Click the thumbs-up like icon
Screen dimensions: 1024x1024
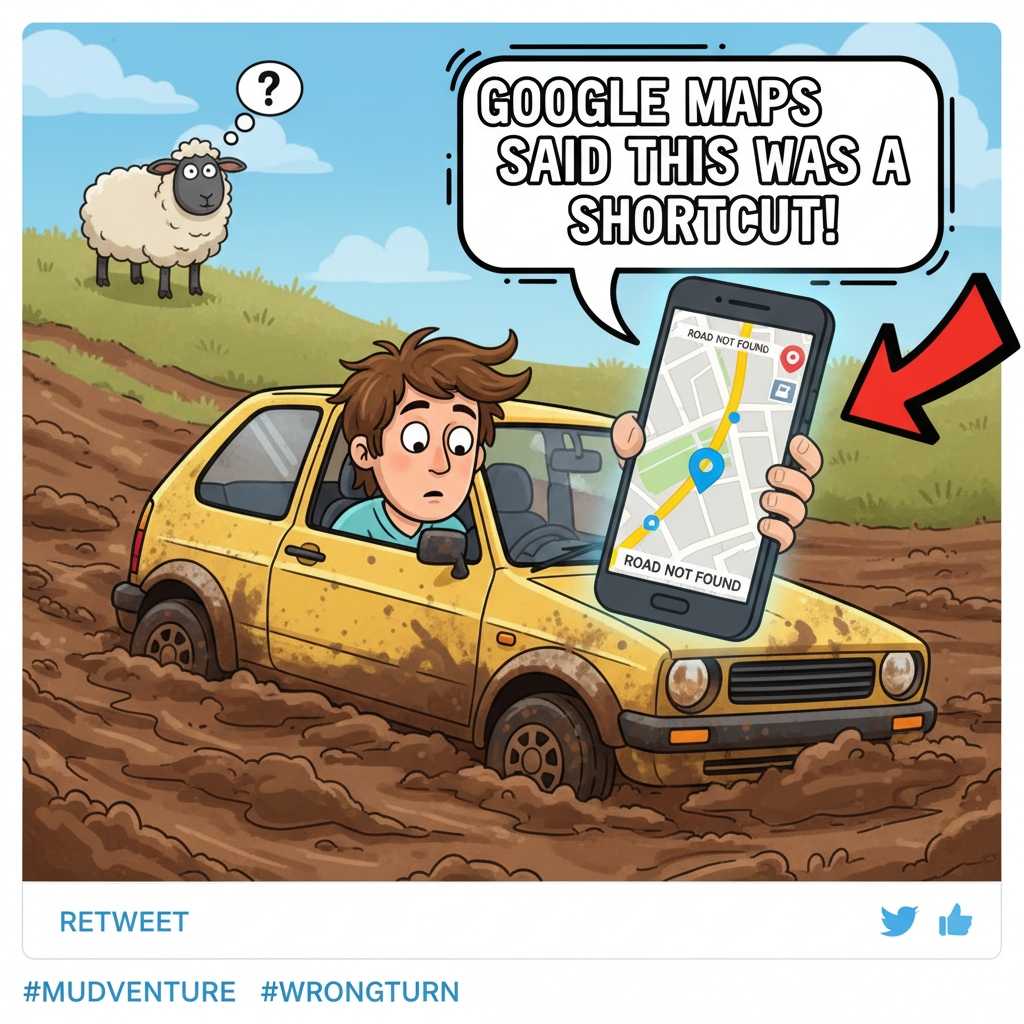955,920
